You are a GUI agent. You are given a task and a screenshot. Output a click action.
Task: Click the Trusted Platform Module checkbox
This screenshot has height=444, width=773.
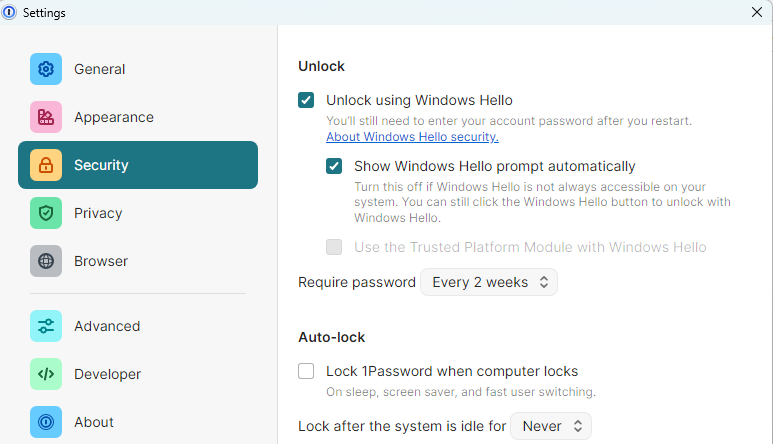click(334, 247)
